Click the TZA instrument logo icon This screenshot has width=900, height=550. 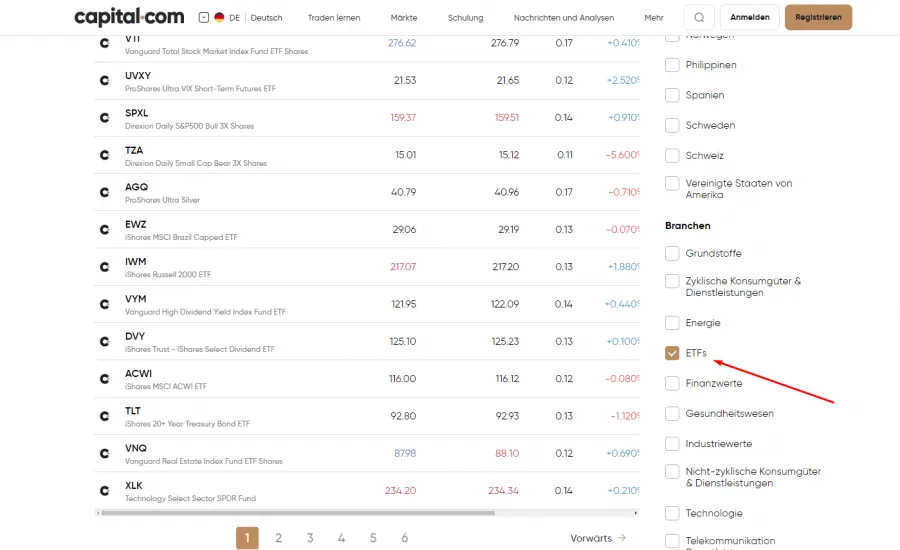[104, 155]
